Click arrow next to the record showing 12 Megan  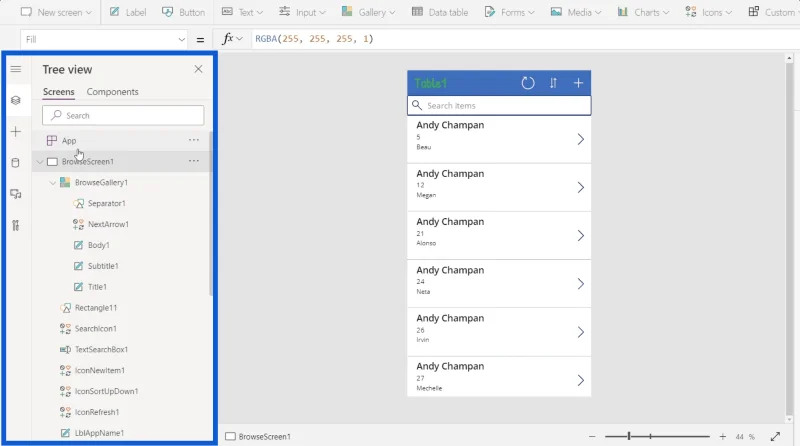point(581,187)
